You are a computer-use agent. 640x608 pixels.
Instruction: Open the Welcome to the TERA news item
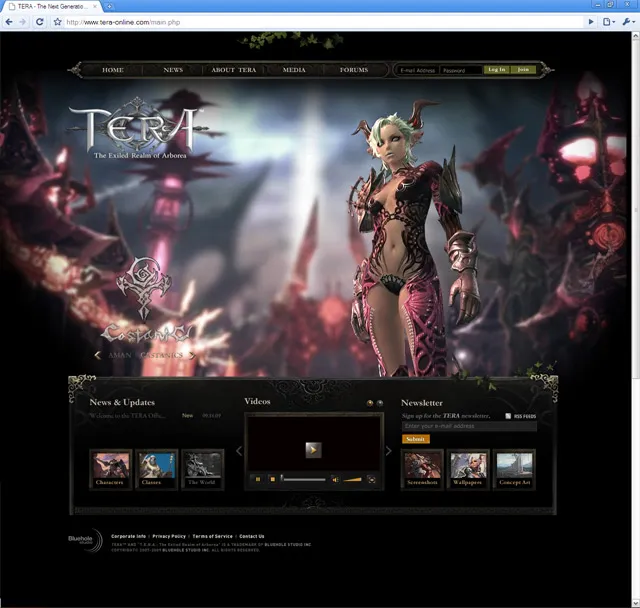click(x=127, y=415)
